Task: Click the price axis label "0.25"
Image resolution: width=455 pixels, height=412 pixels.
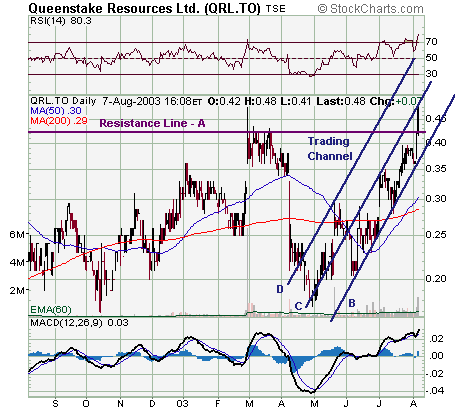Action: pyautogui.click(x=436, y=235)
